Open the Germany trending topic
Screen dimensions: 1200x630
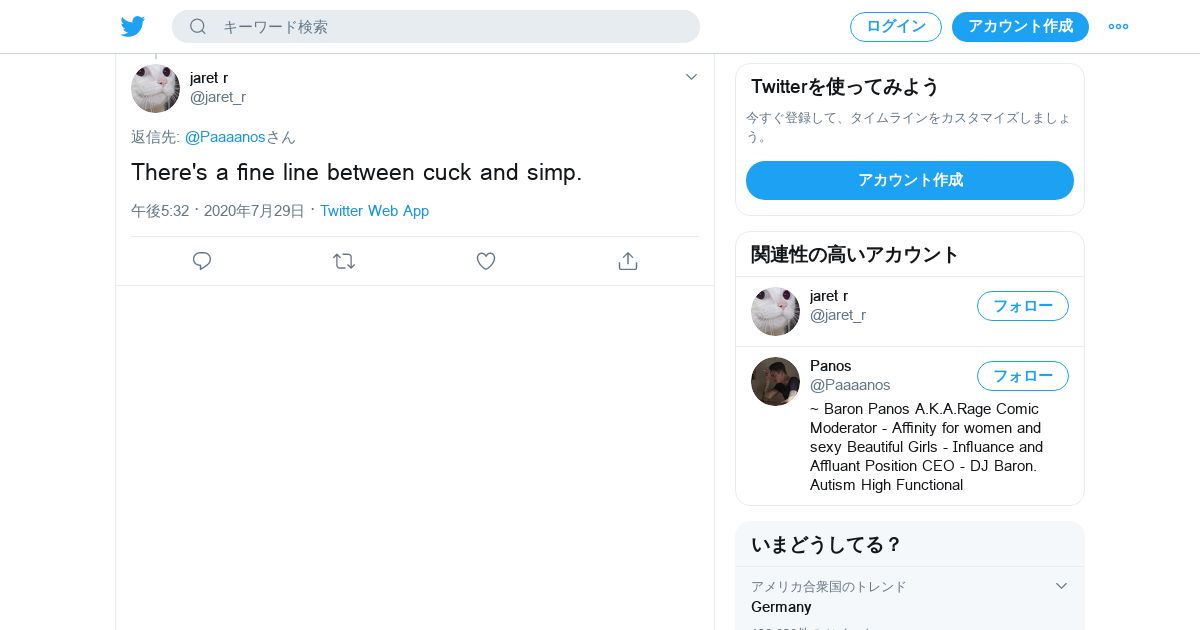pyautogui.click(x=781, y=607)
